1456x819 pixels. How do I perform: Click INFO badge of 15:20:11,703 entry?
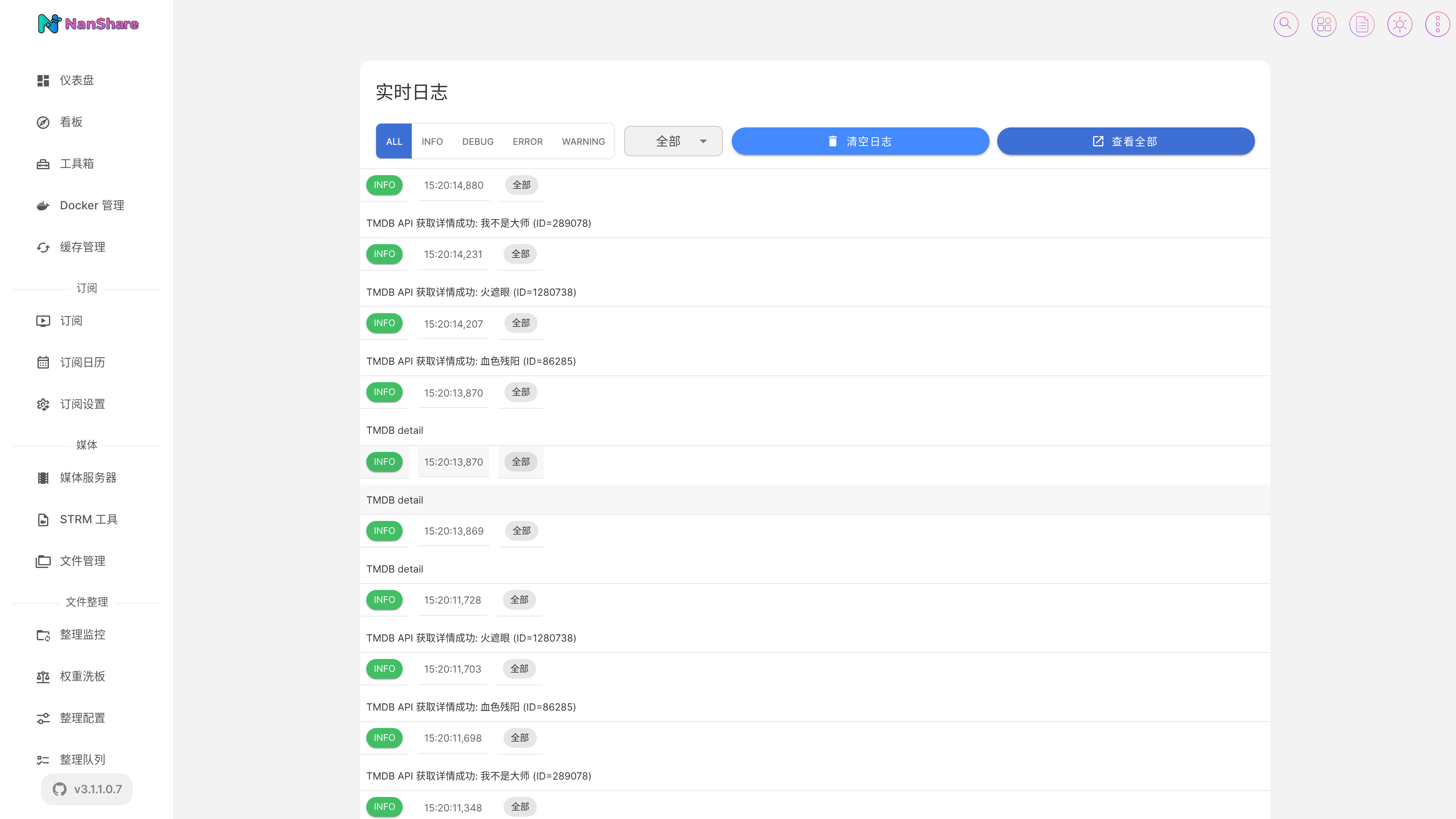(x=384, y=668)
